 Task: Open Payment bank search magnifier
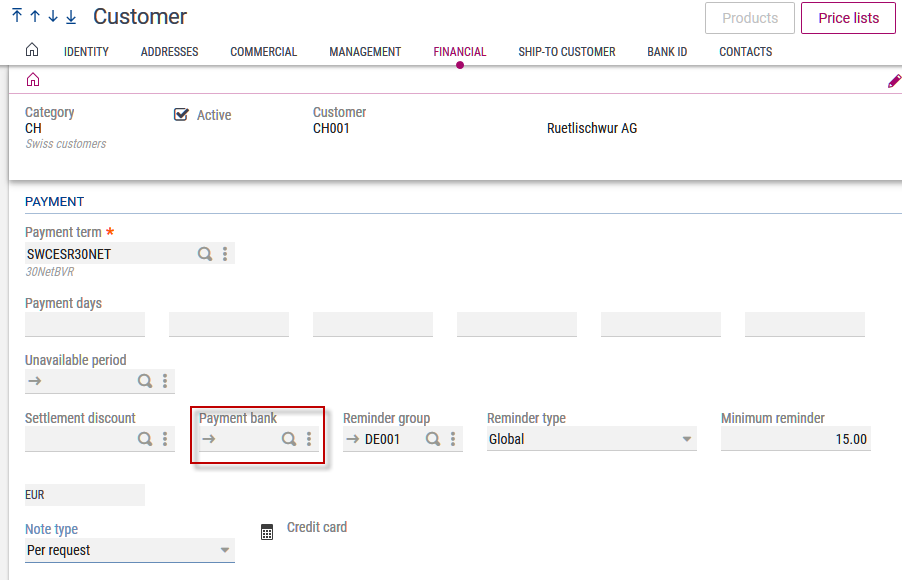(x=289, y=439)
